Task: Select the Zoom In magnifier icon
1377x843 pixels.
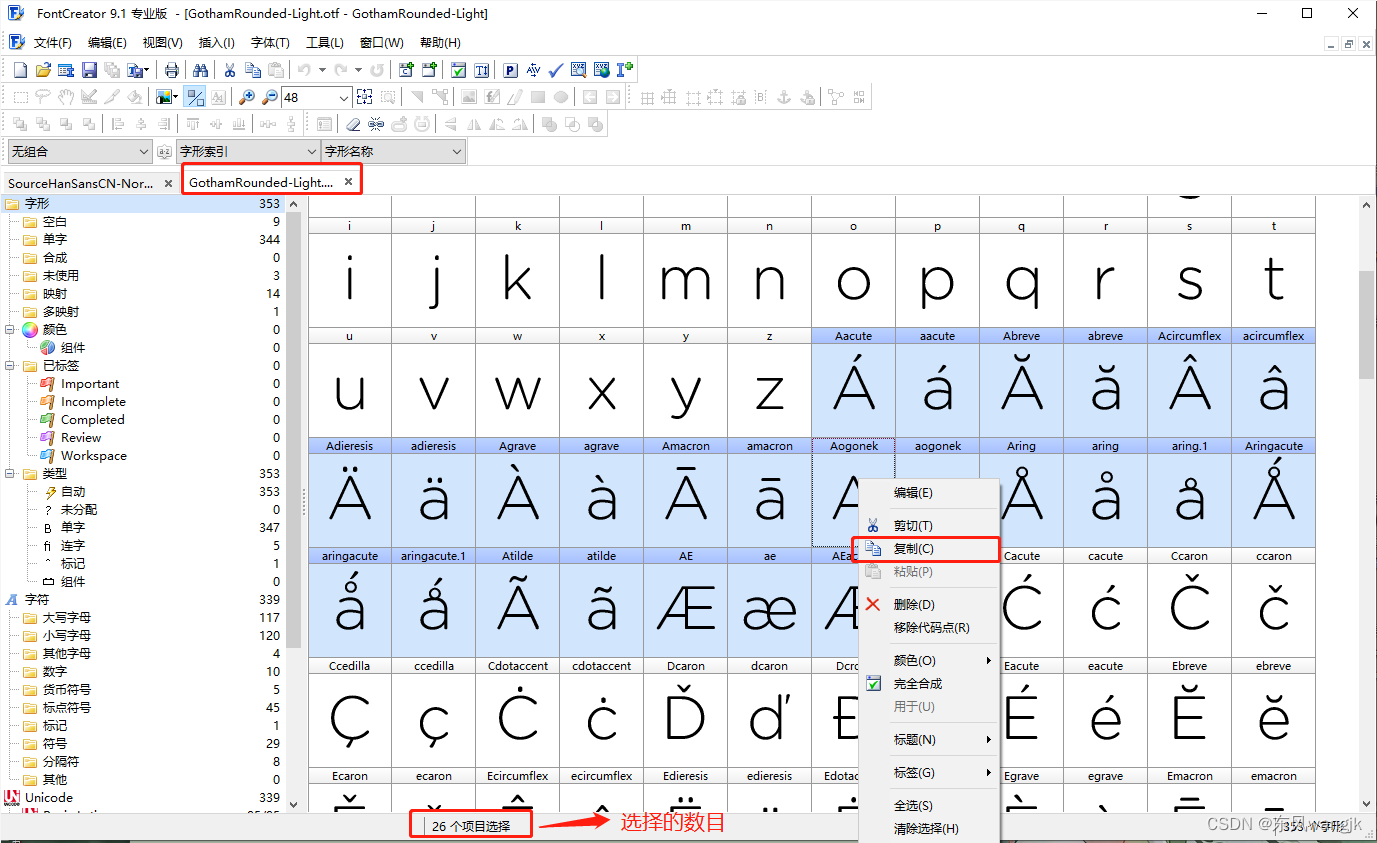Action: coord(245,96)
